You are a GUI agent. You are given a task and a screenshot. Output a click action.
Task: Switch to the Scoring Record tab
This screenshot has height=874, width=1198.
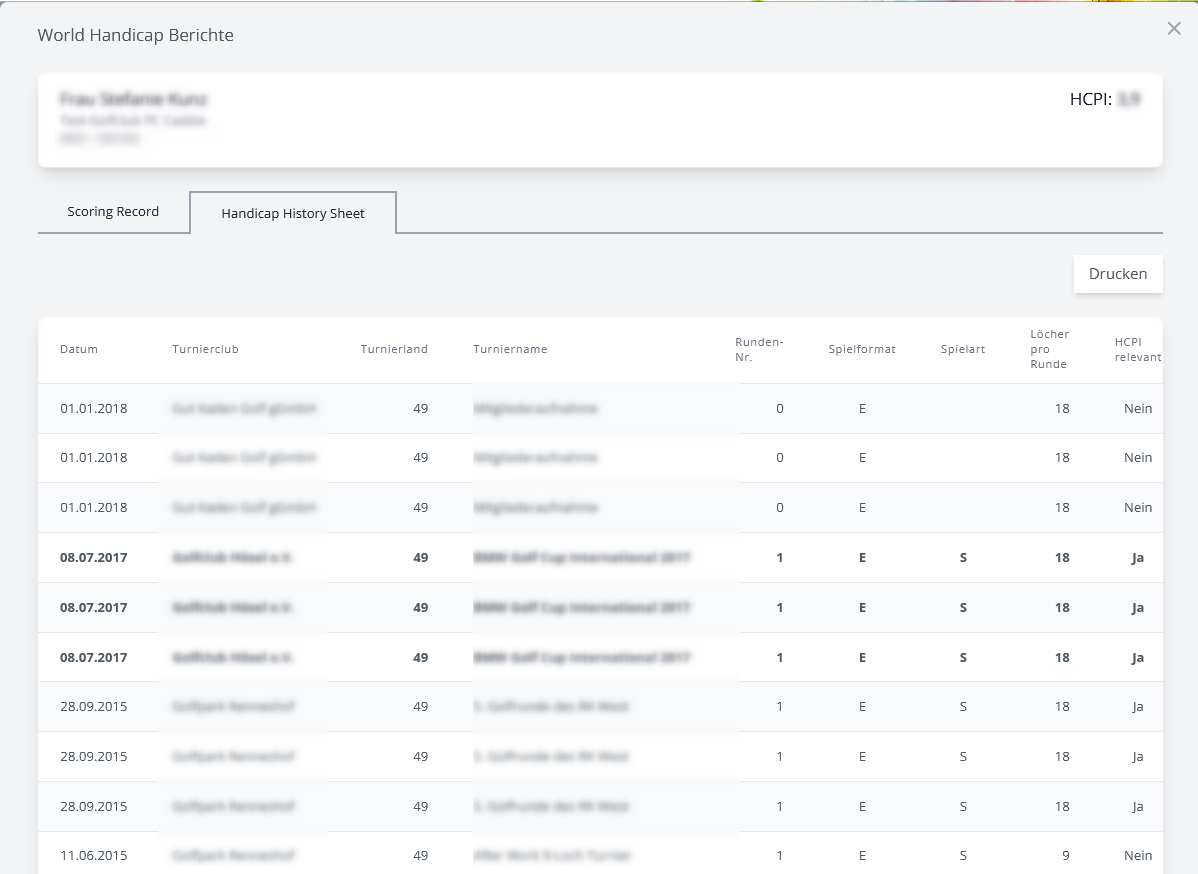(x=113, y=212)
